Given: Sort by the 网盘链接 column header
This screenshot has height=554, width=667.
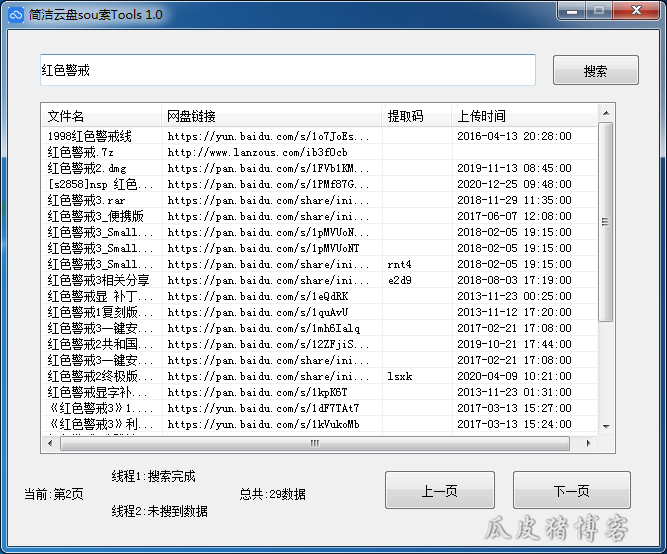Looking at the screenshot, I should [x=271, y=116].
